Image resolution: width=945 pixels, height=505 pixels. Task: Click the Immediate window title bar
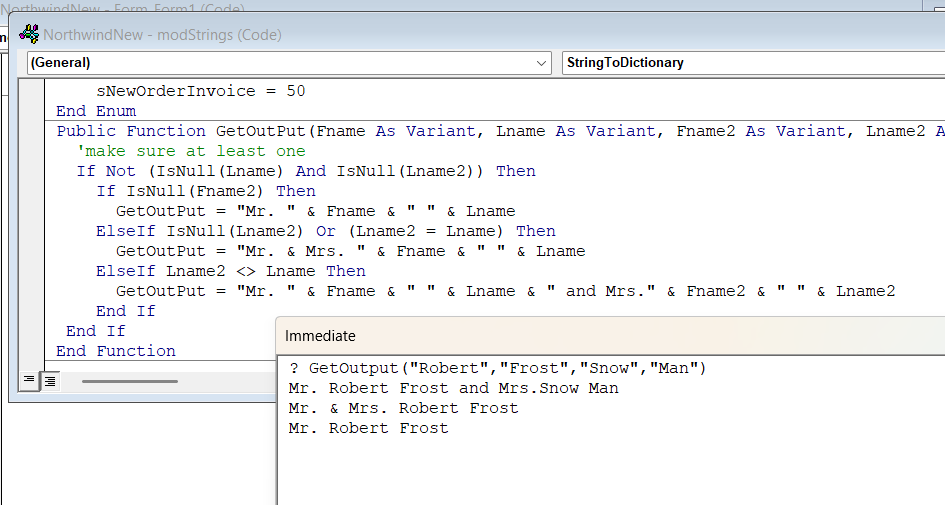point(610,336)
